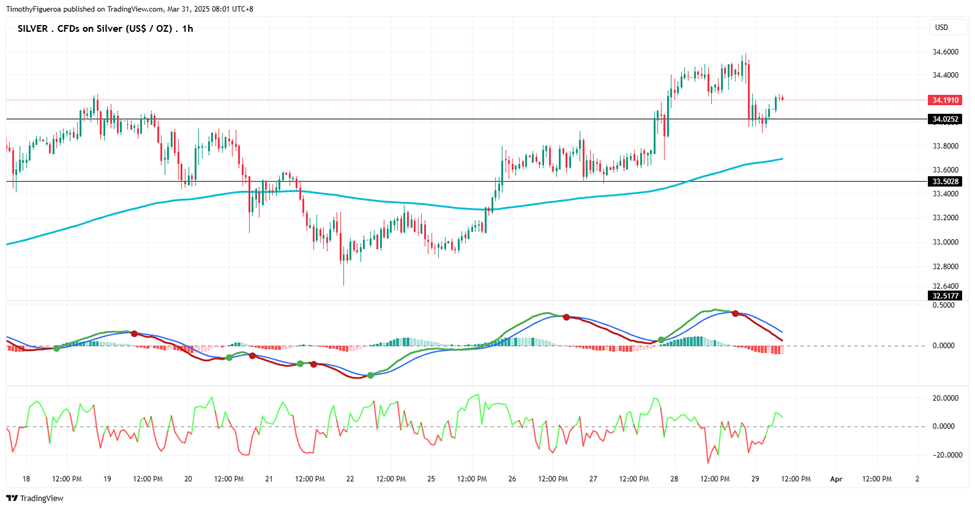Viewport: 975px width, 509px height.
Task: Click the 33.6000 price axis value
Action: 945,170
